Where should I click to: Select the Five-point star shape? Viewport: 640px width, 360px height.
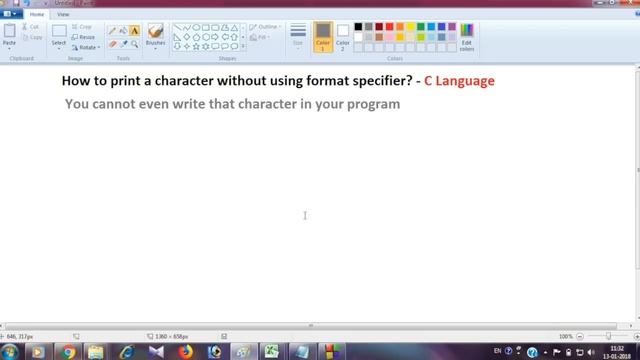click(x=196, y=47)
